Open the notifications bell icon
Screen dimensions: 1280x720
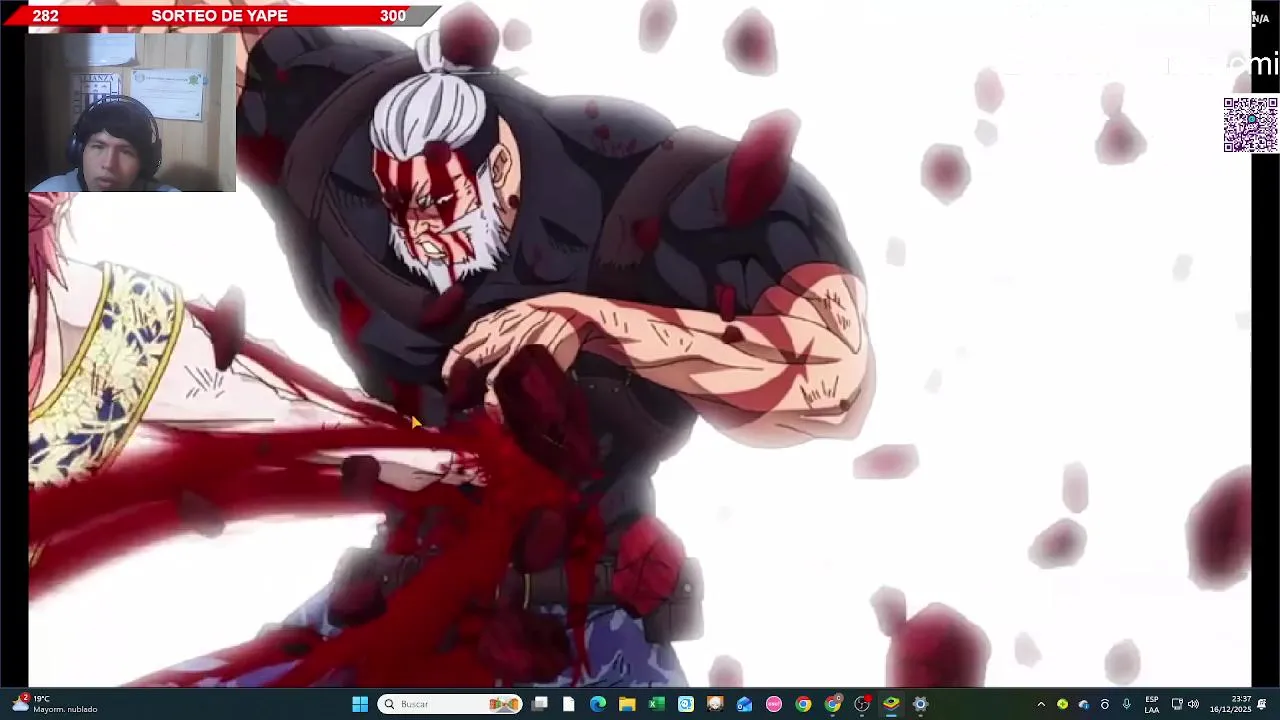pyautogui.click(x=1262, y=704)
